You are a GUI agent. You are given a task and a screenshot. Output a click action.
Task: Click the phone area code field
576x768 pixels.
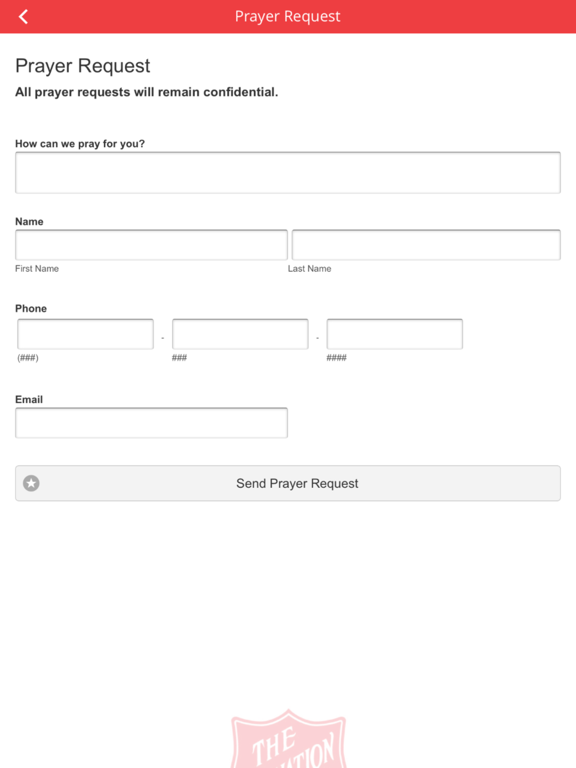[x=86, y=334]
